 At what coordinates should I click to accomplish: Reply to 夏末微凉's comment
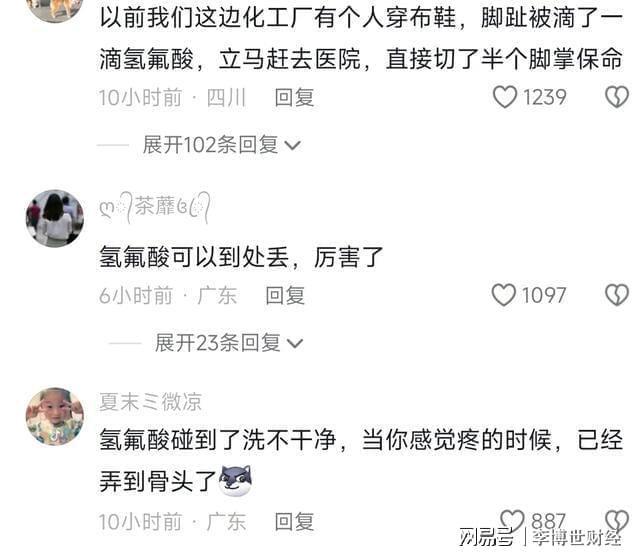294,521
